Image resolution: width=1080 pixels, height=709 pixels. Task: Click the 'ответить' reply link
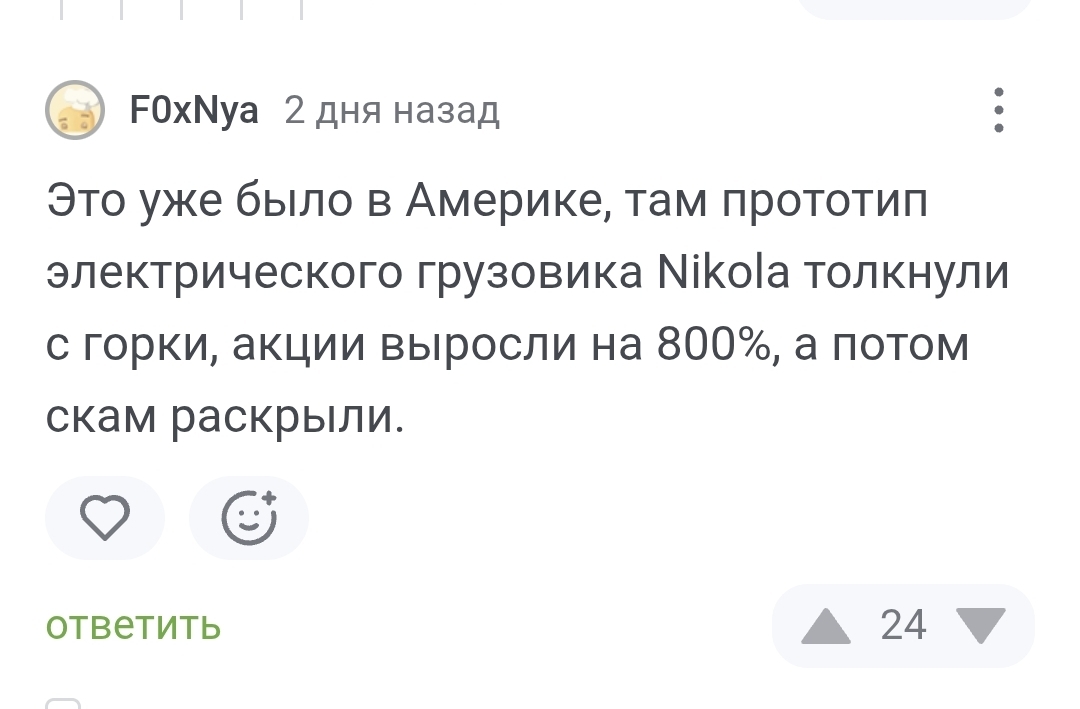pos(133,626)
